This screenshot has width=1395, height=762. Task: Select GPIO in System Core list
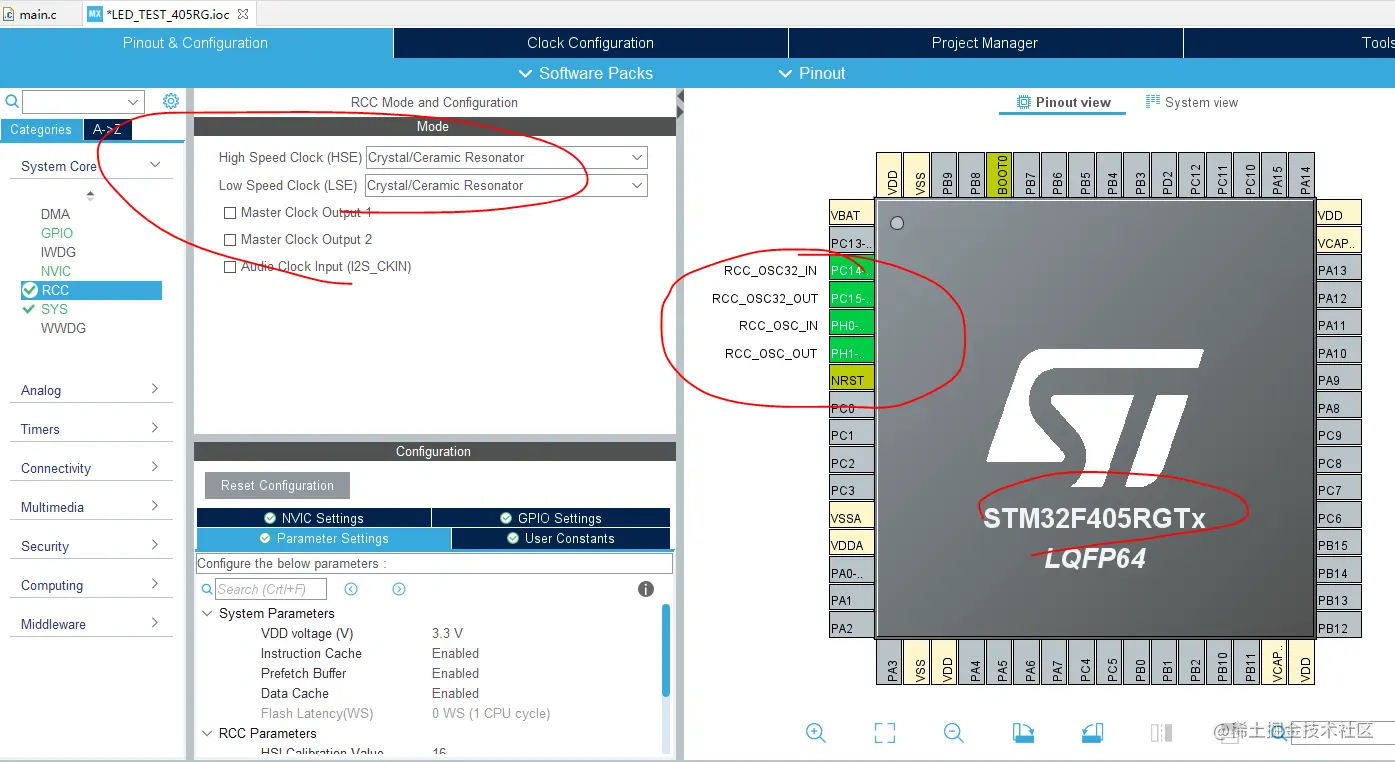tap(57, 233)
